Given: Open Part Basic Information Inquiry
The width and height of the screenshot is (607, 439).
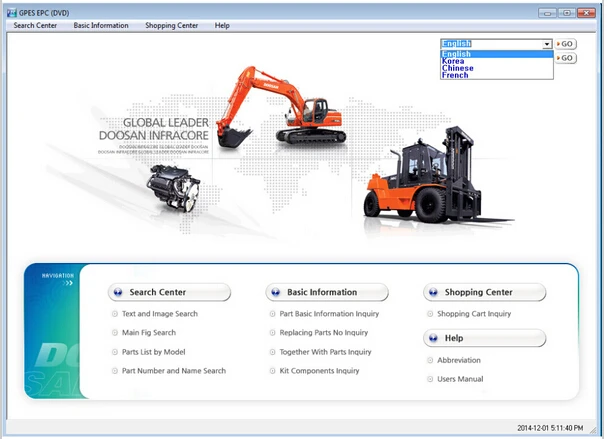Looking at the screenshot, I should click(329, 314).
